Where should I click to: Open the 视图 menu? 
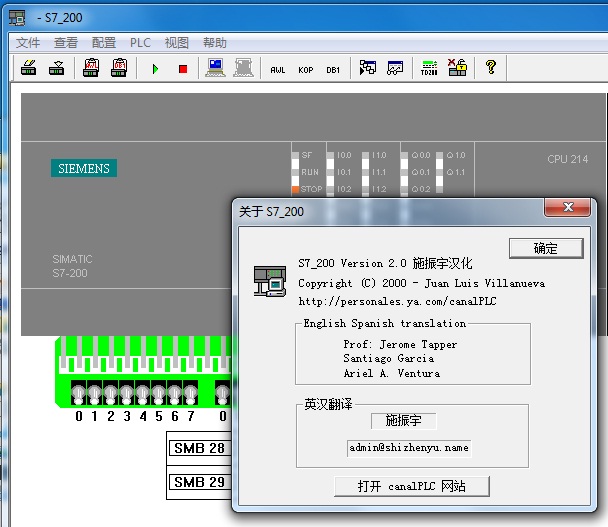coord(176,42)
